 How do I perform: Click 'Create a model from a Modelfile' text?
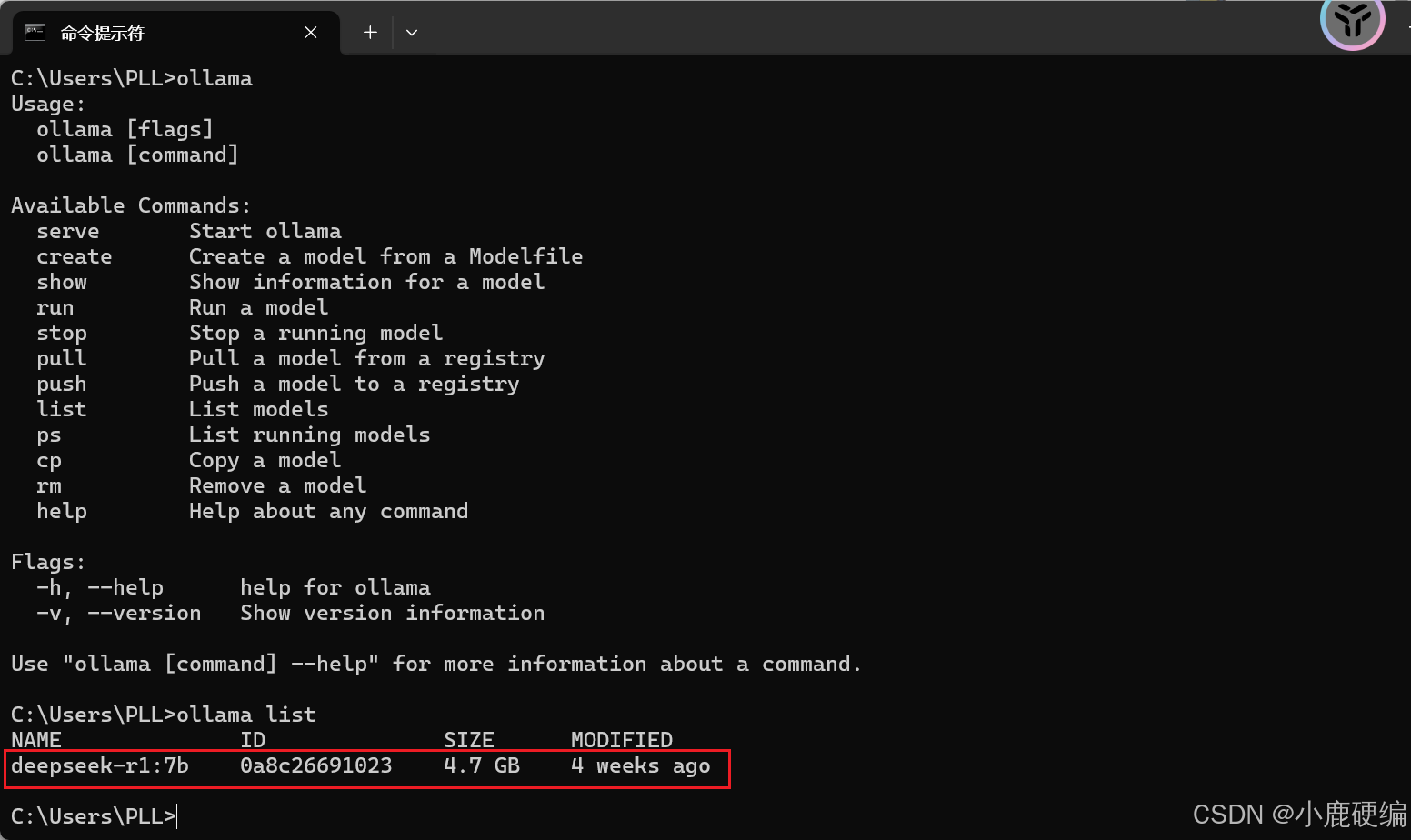coord(386,257)
